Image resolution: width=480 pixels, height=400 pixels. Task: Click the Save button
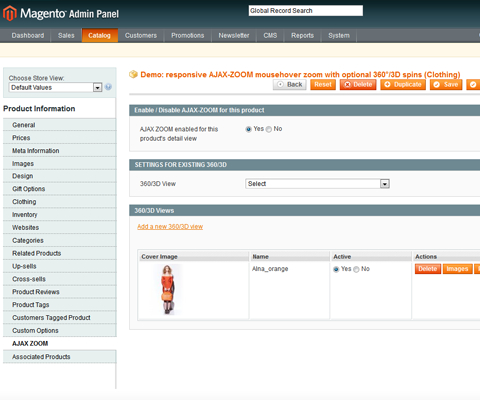(446, 85)
